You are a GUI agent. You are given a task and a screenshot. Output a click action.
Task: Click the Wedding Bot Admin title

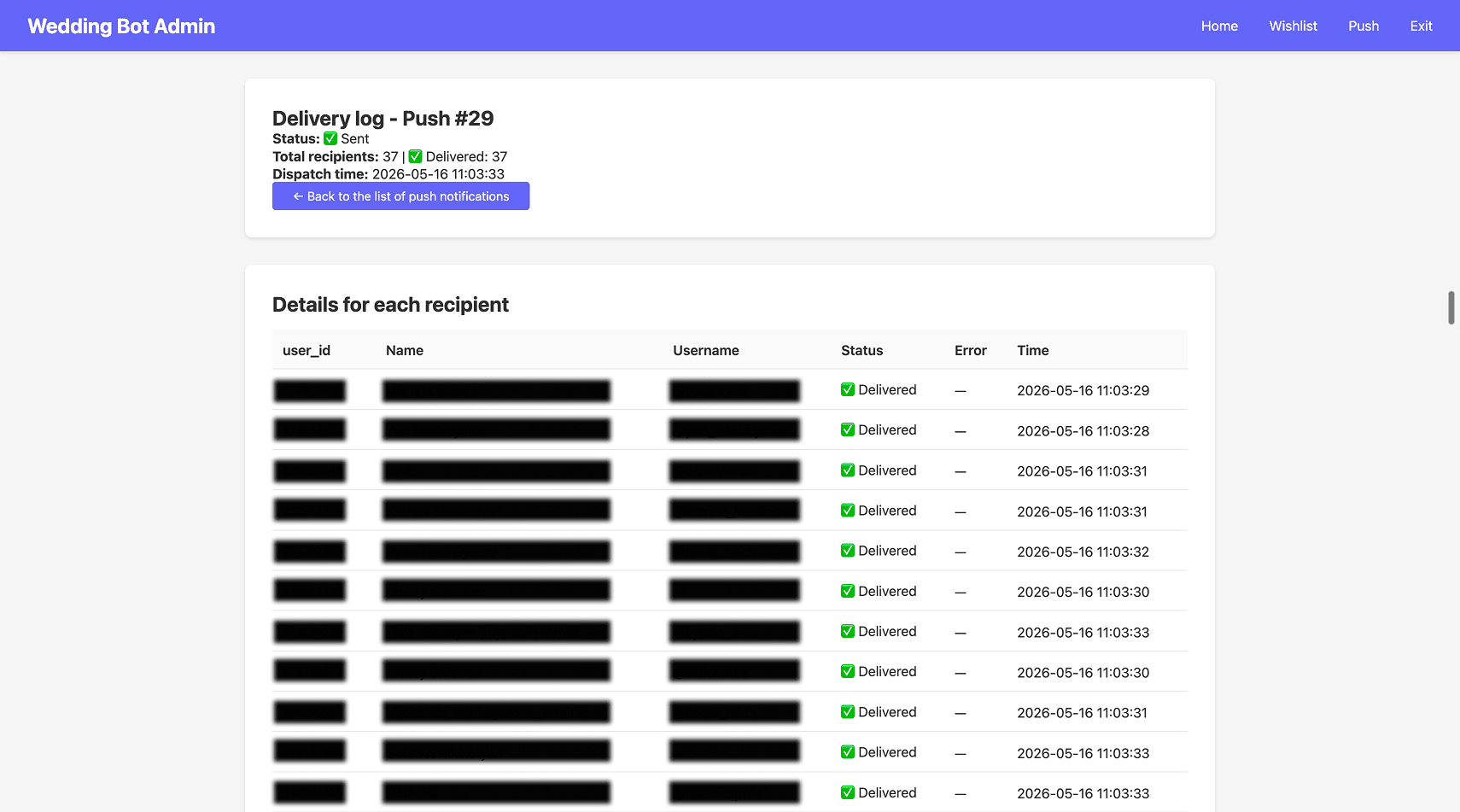(121, 26)
